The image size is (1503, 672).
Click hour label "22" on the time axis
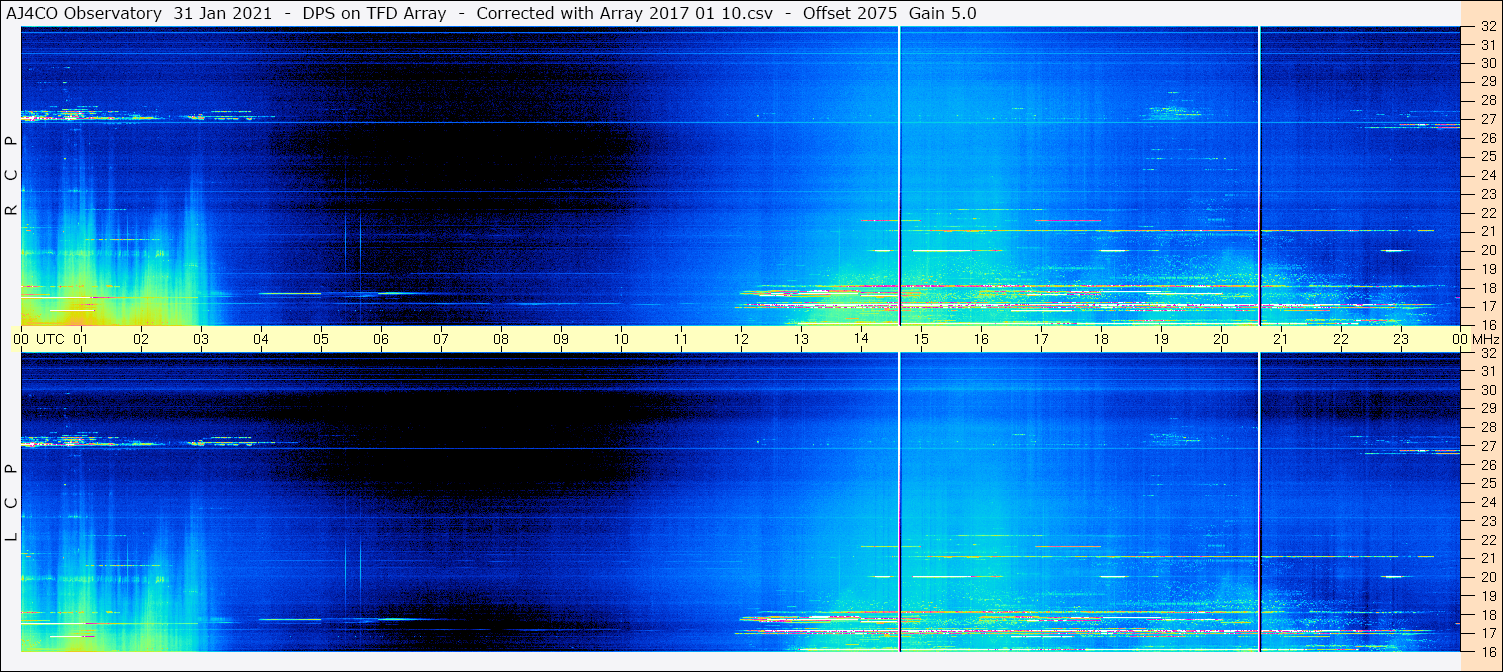[1341, 339]
